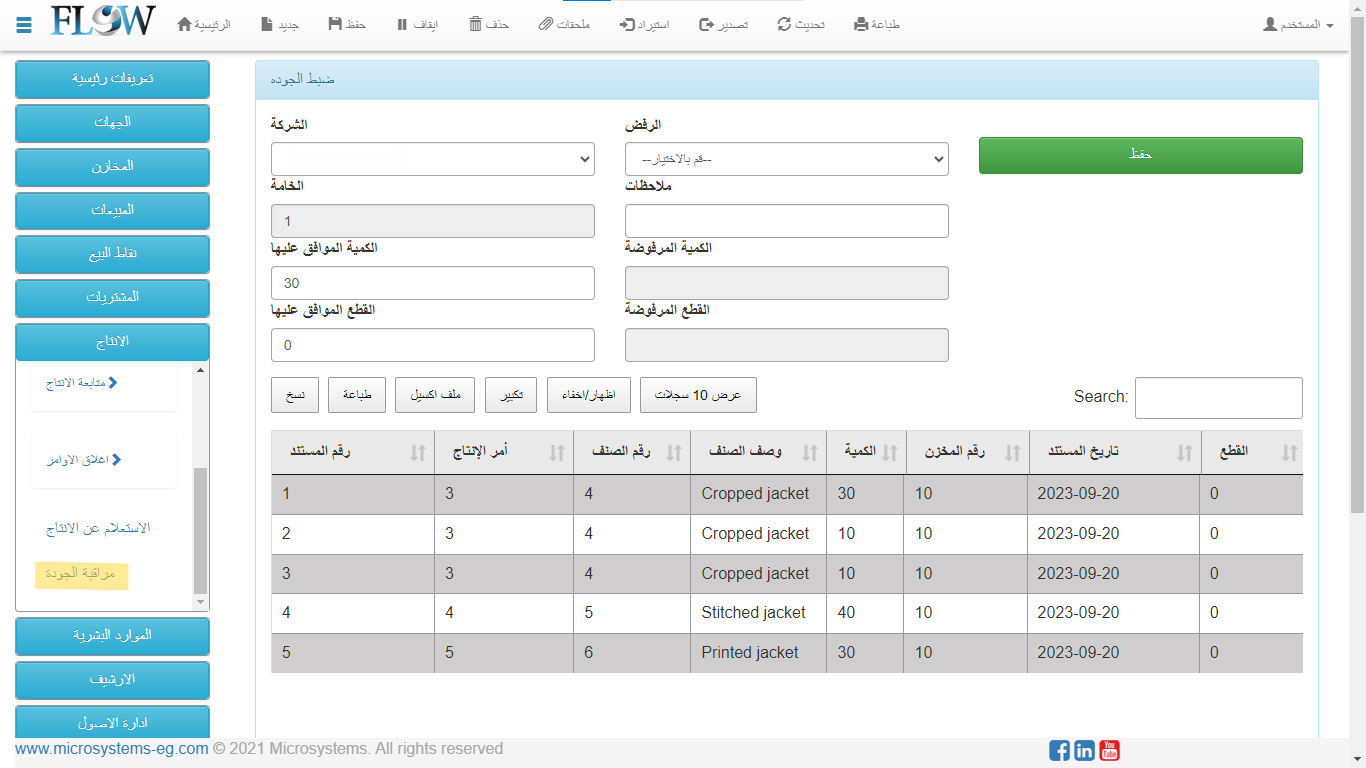Open the الرفض rejection reason dropdown
Screen dimensions: 1366x768
pos(786,159)
